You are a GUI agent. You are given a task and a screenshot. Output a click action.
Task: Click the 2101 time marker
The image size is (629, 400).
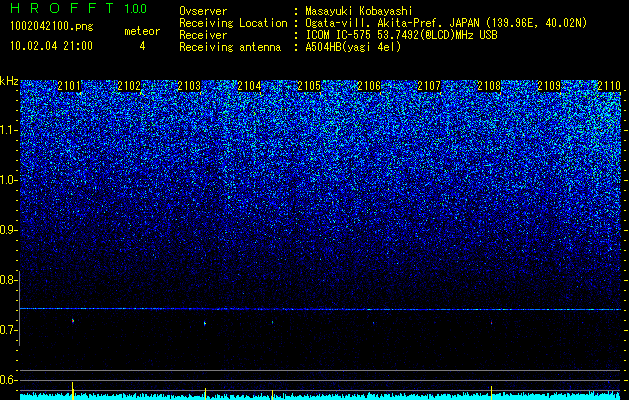[69, 86]
